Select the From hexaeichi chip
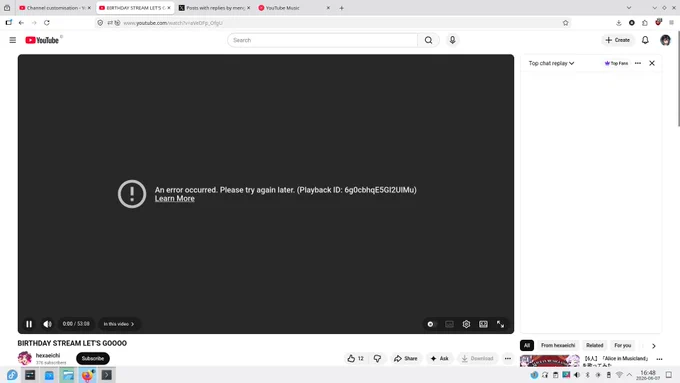This screenshot has height=383, width=680. click(558, 345)
